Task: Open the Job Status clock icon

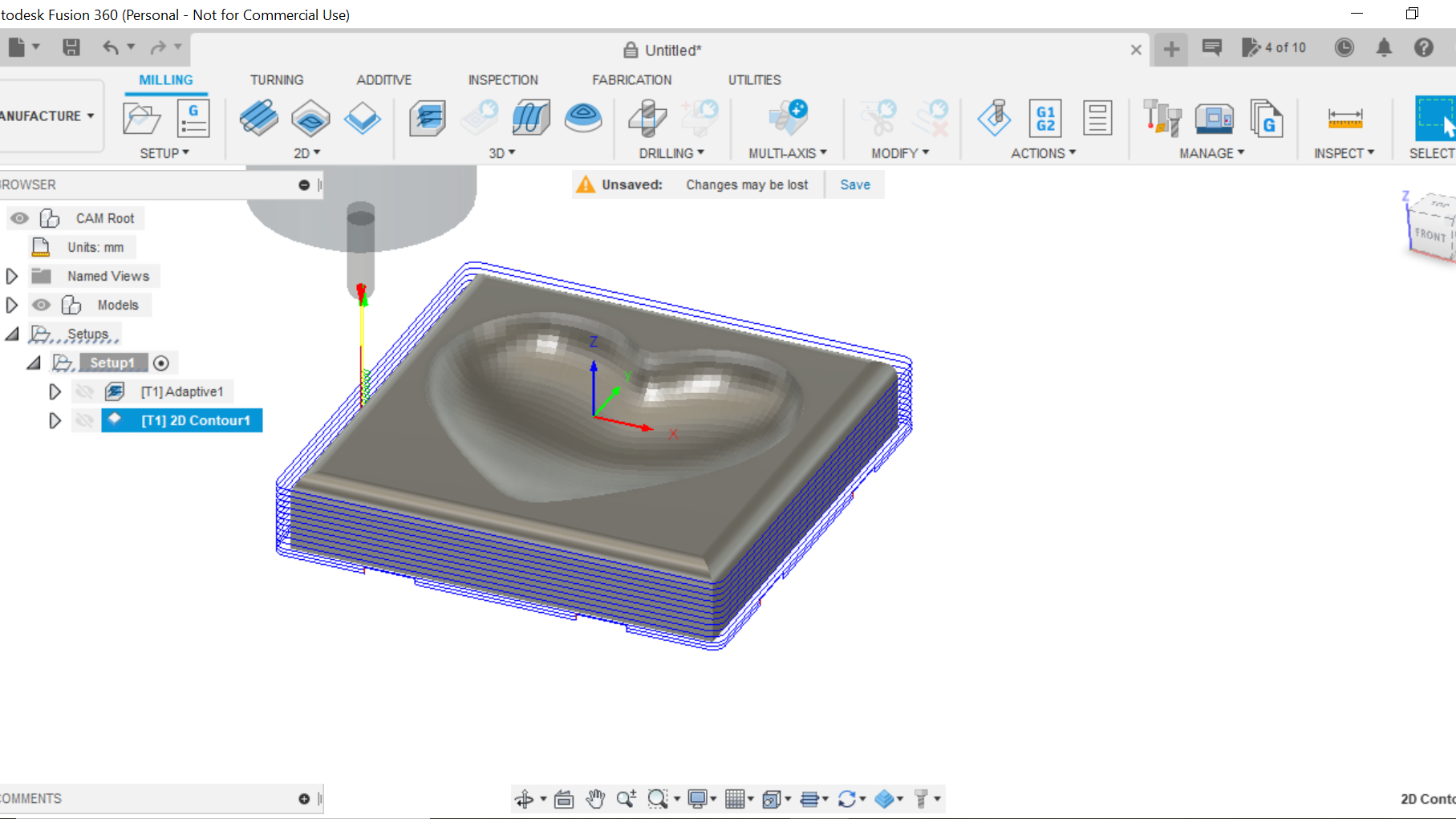Action: tap(1344, 47)
